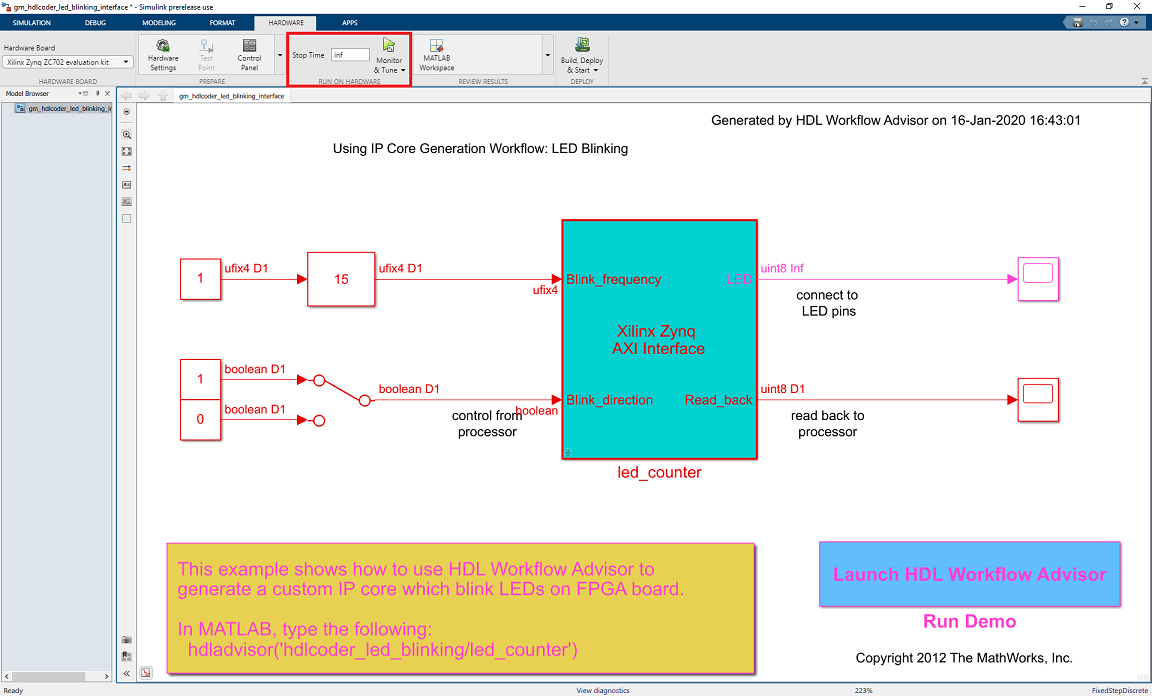1152x696 pixels.
Task: Close the Model Browser panel
Action: 108,93
